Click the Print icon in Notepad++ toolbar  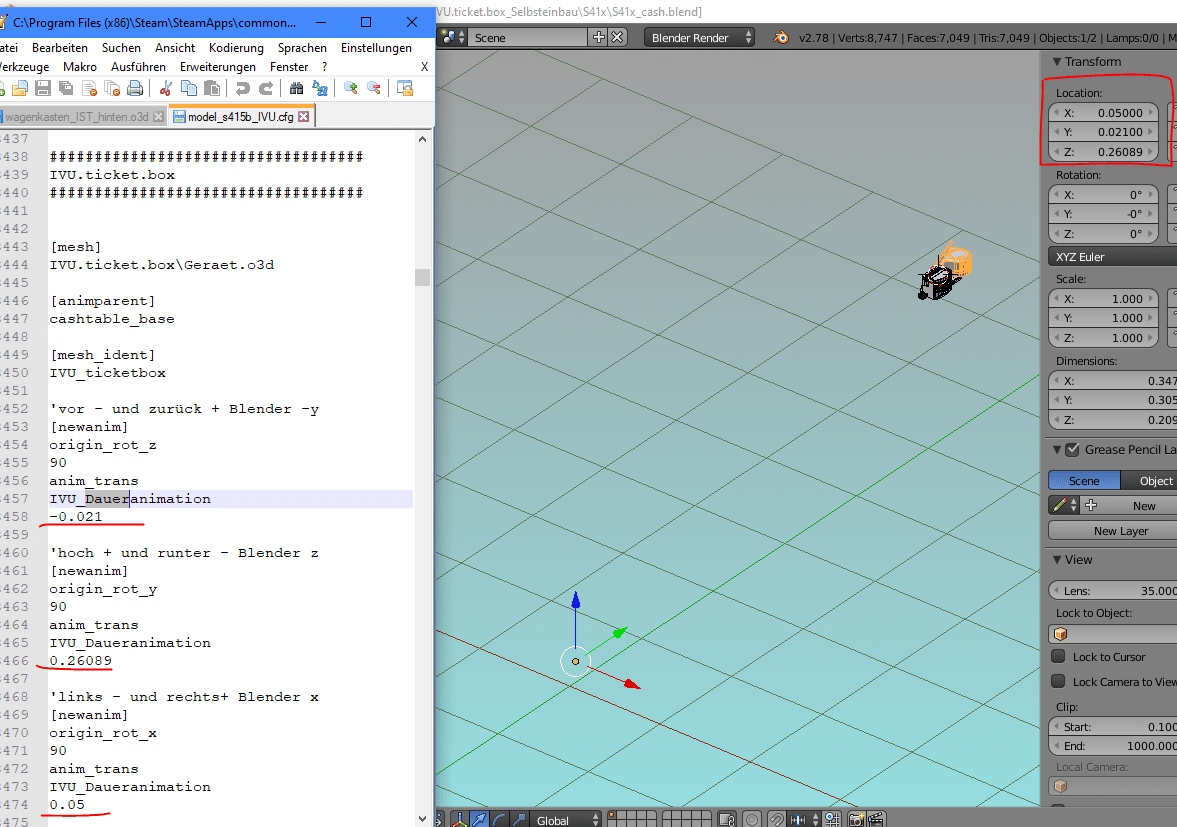pyautogui.click(x=135, y=89)
